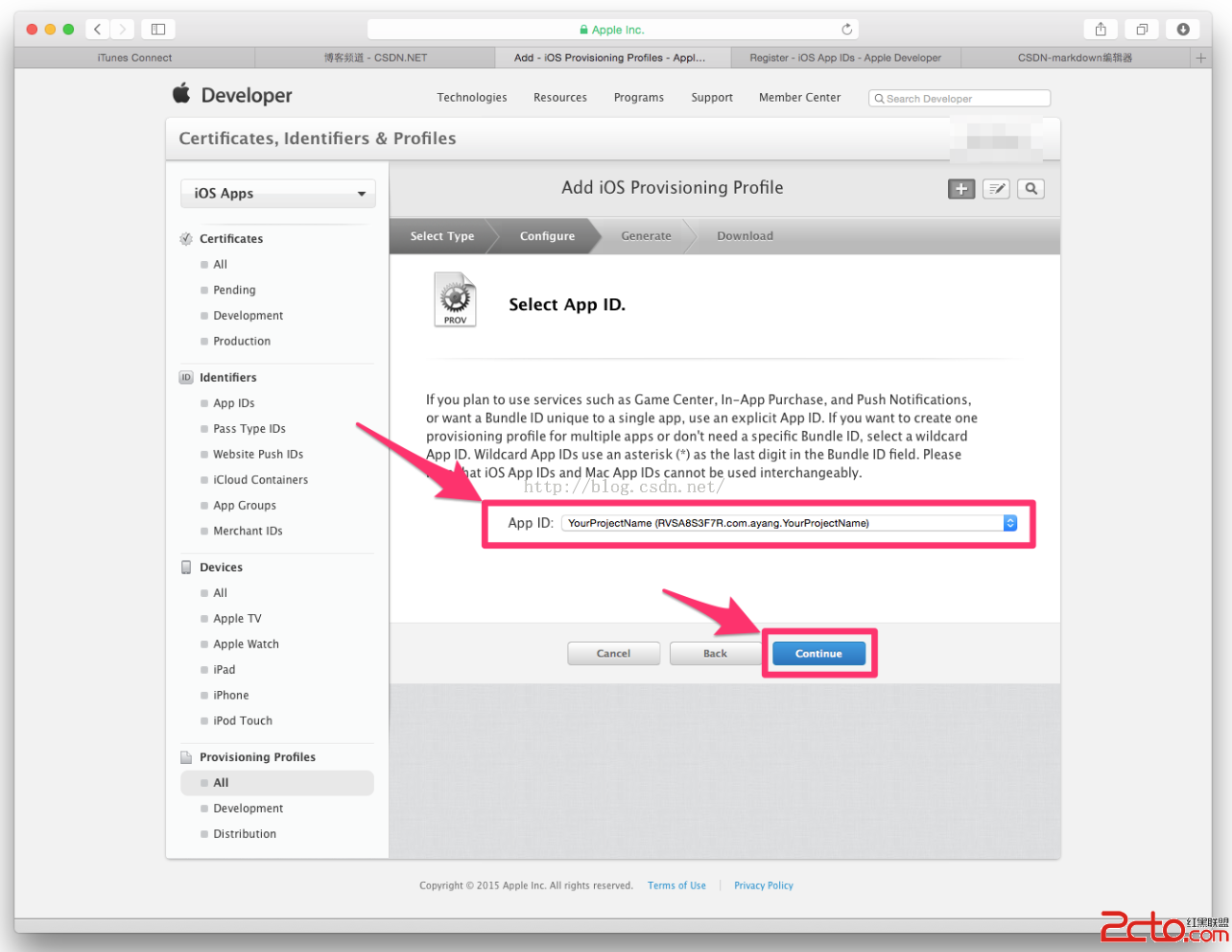Open the Resources menu
Viewport: 1232px width, 952px height.
560,97
